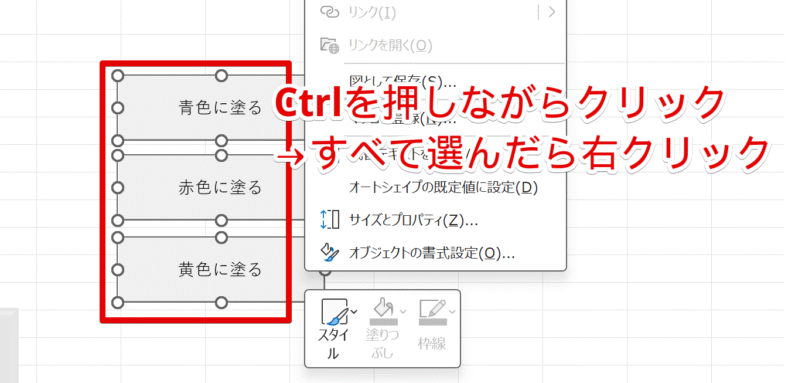Expand the submenu arrow beside リンク(I)
This screenshot has width=812, height=383.
point(552,12)
